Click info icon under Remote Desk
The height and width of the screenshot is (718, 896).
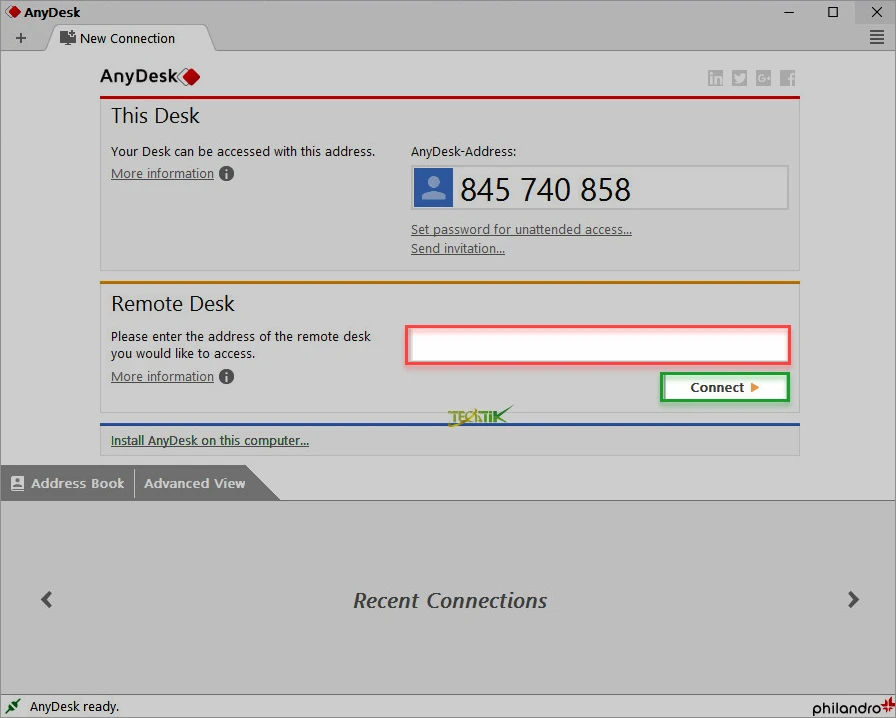[x=226, y=376]
